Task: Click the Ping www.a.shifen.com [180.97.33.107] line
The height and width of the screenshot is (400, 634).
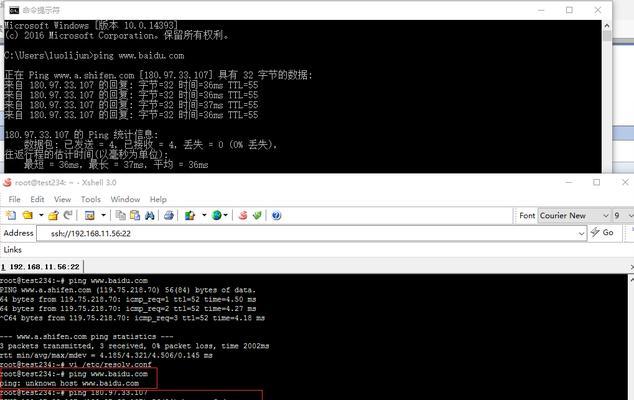Action: 158,75
